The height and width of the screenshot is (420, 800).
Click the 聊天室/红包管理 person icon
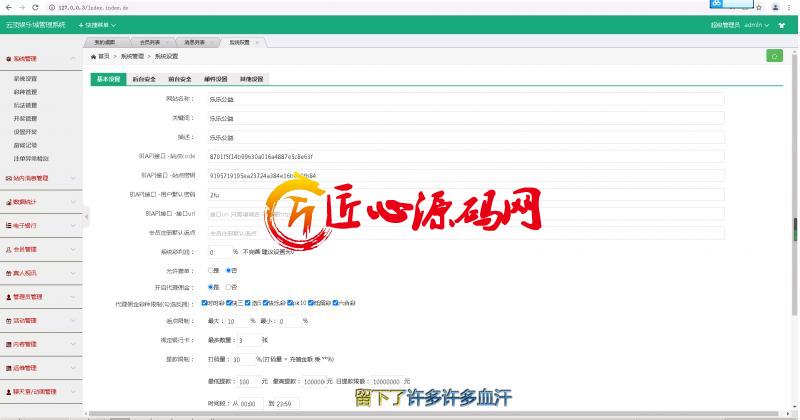tap(9, 392)
